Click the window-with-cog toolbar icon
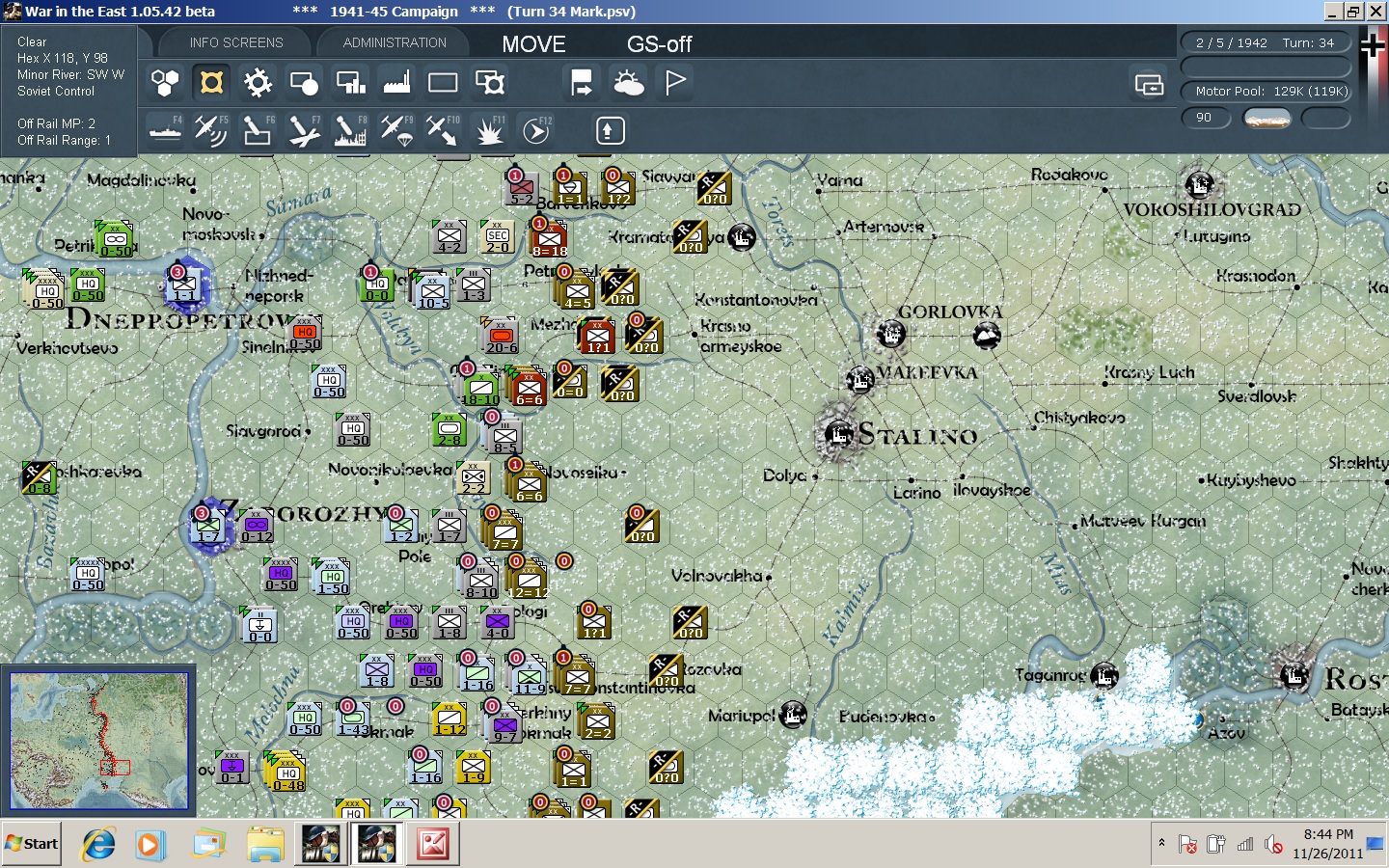Viewport: 1389px width, 868px height. (489, 83)
